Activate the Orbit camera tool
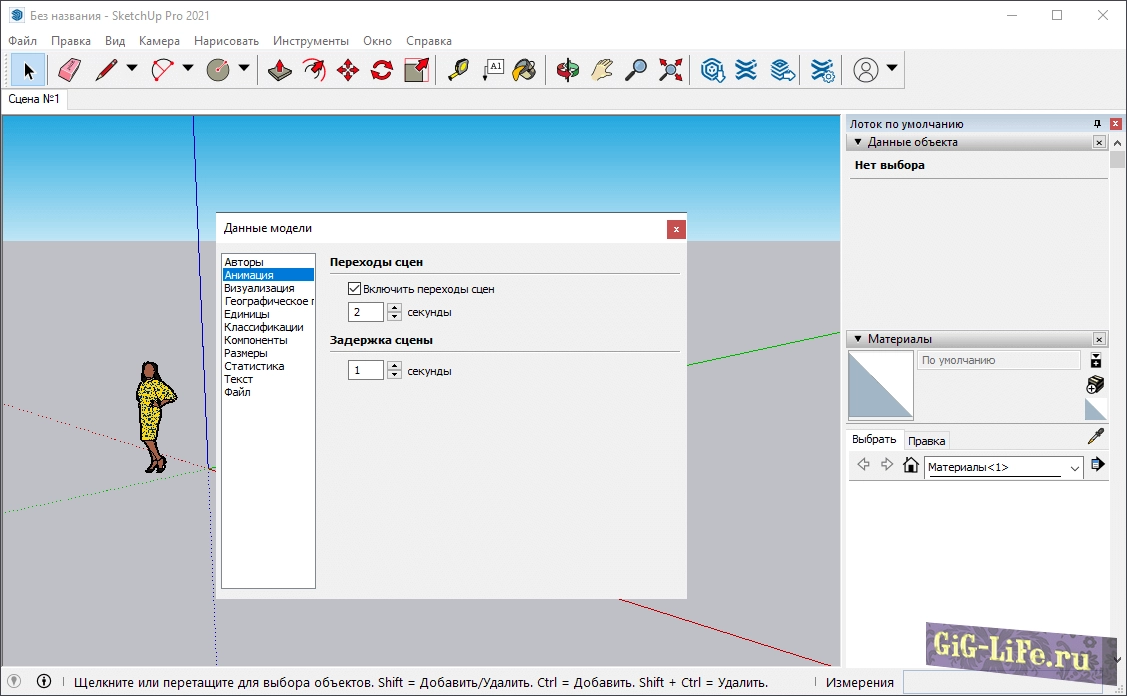This screenshot has height=696, width=1127. coord(568,70)
